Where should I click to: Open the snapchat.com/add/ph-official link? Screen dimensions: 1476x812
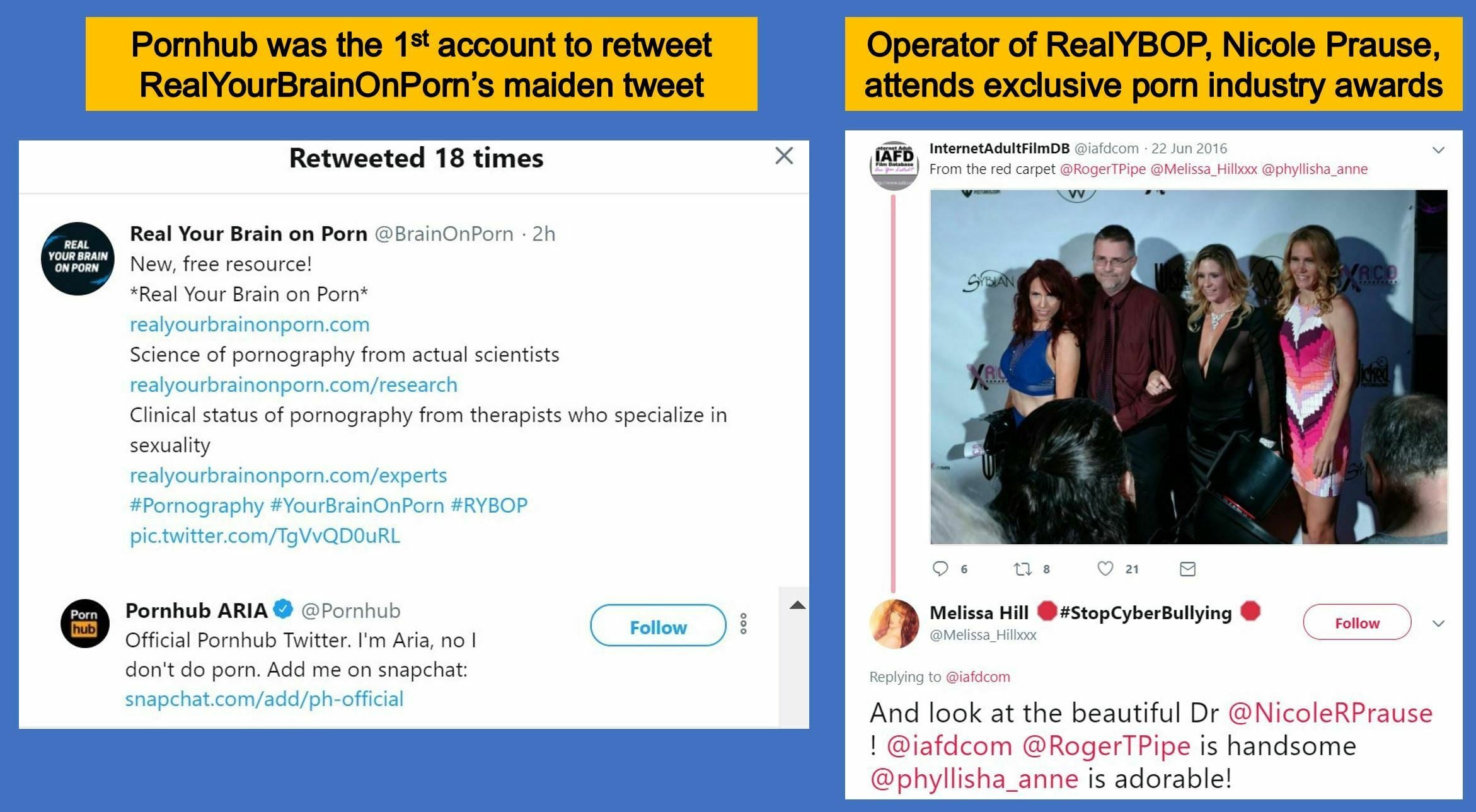click(264, 699)
